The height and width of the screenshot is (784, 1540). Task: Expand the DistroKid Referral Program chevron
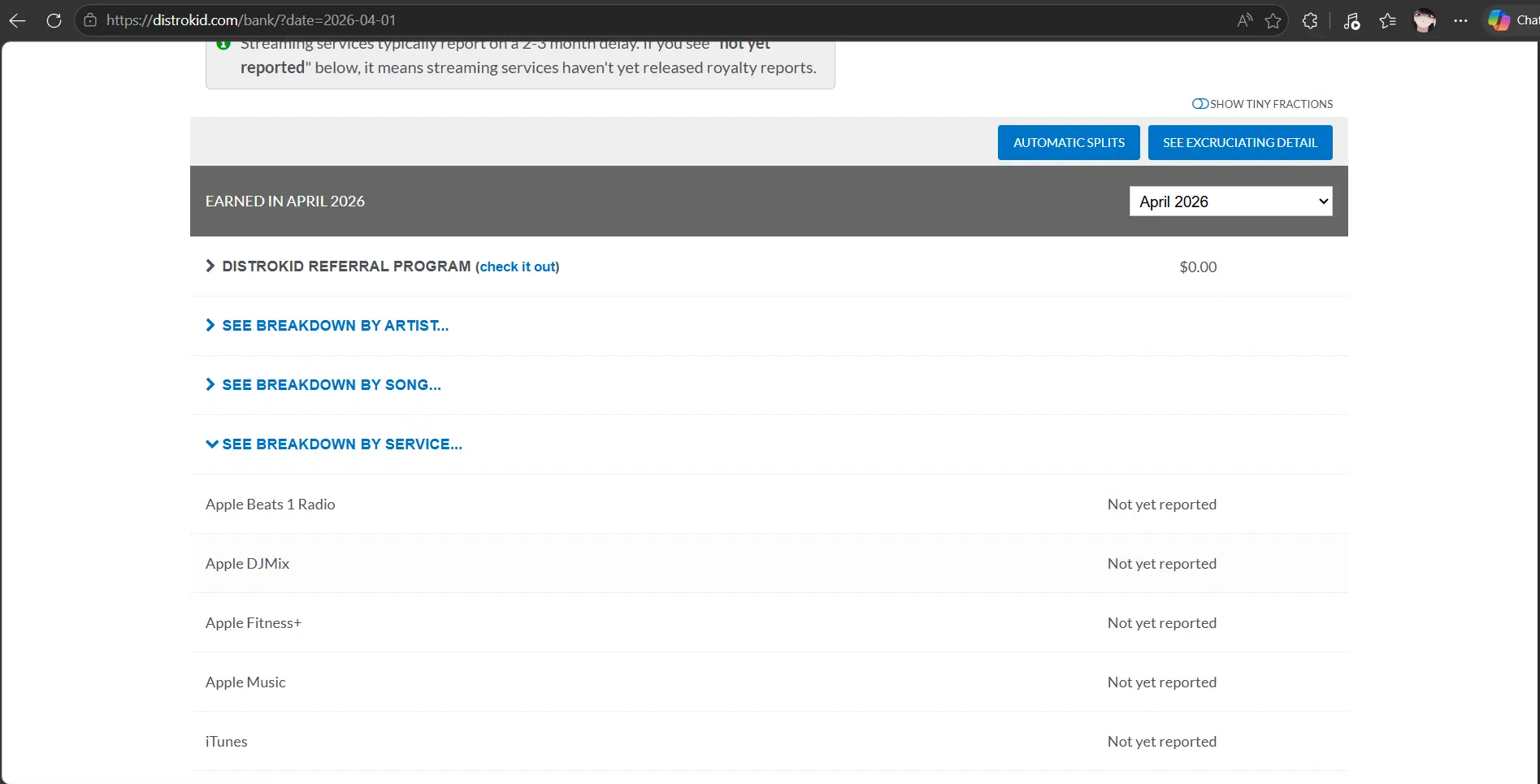[210, 266]
